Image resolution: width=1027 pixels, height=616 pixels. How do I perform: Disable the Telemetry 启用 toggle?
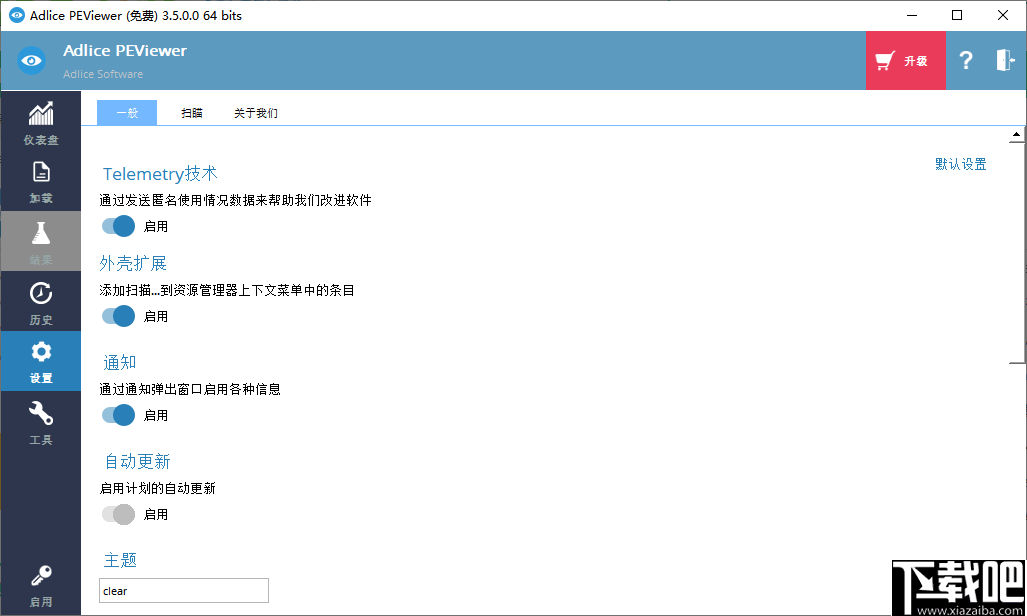point(117,226)
